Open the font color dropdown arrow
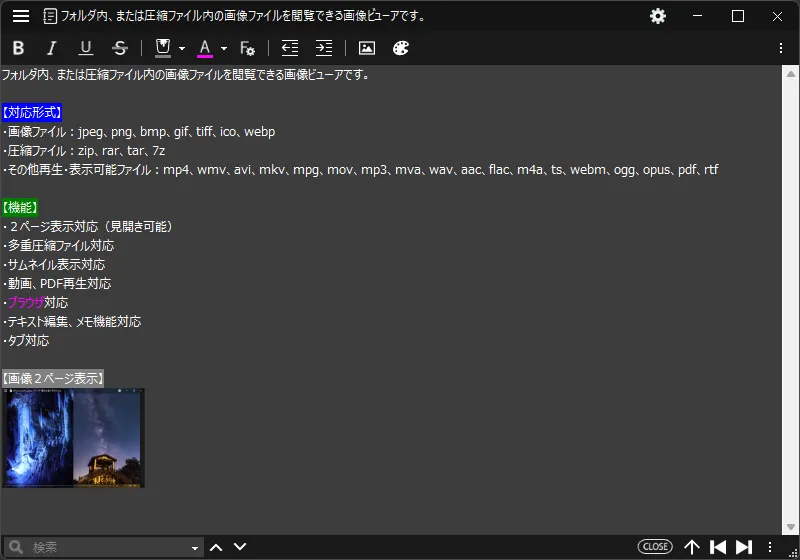Image resolution: width=800 pixels, height=560 pixels. pyautogui.click(x=224, y=48)
